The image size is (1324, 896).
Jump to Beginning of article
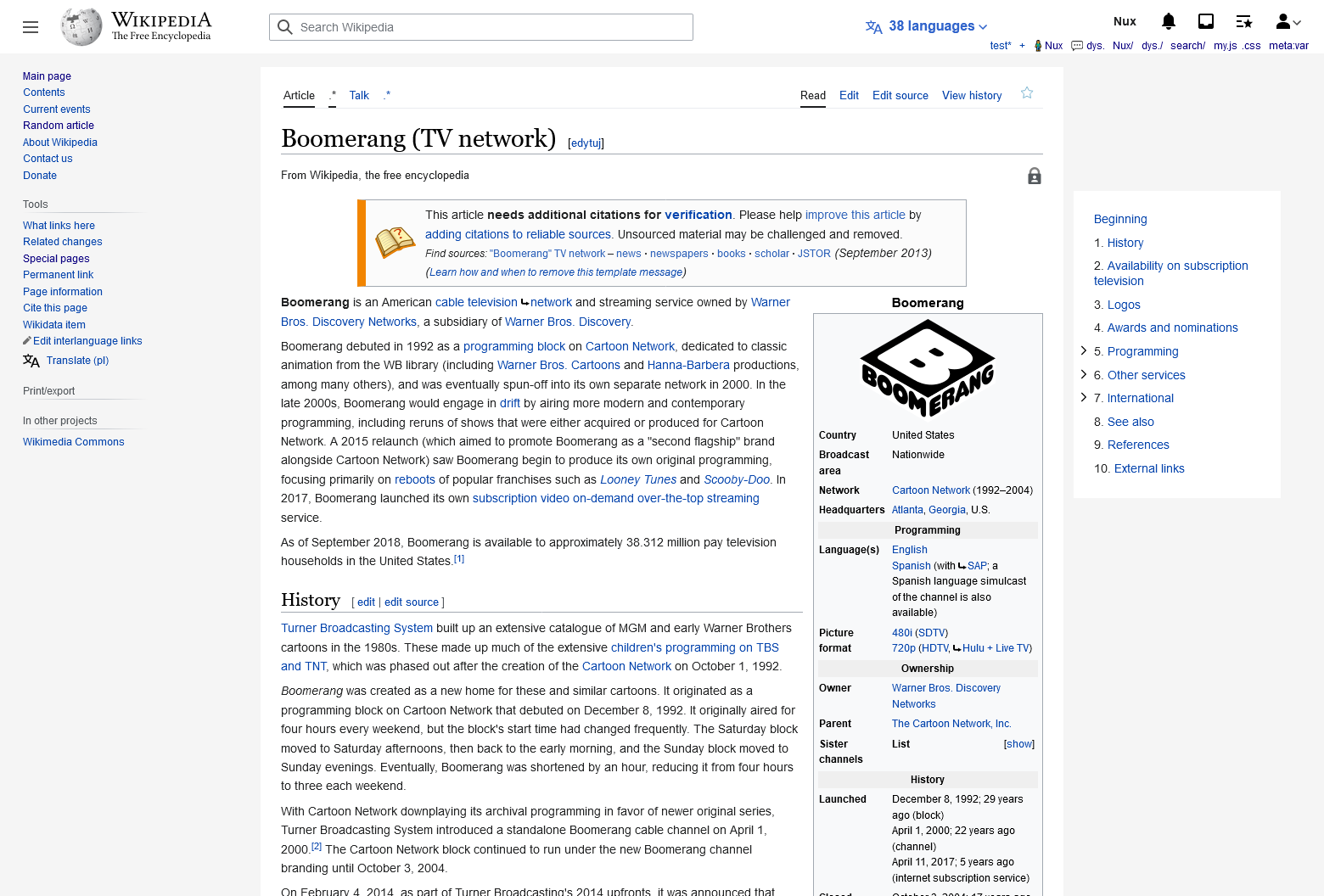pos(1120,219)
